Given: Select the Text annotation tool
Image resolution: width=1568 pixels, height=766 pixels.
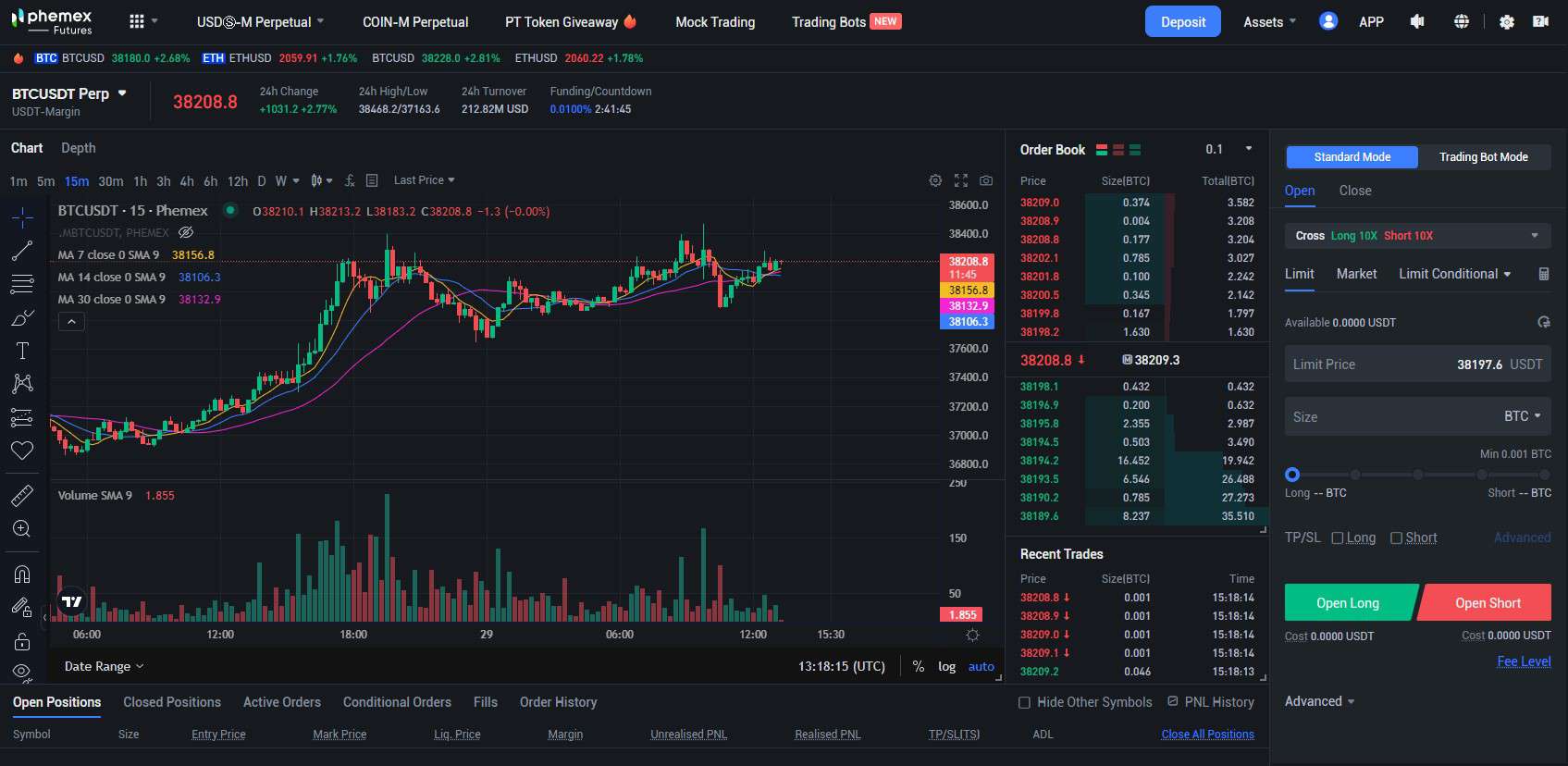Looking at the screenshot, I should pyautogui.click(x=22, y=351).
